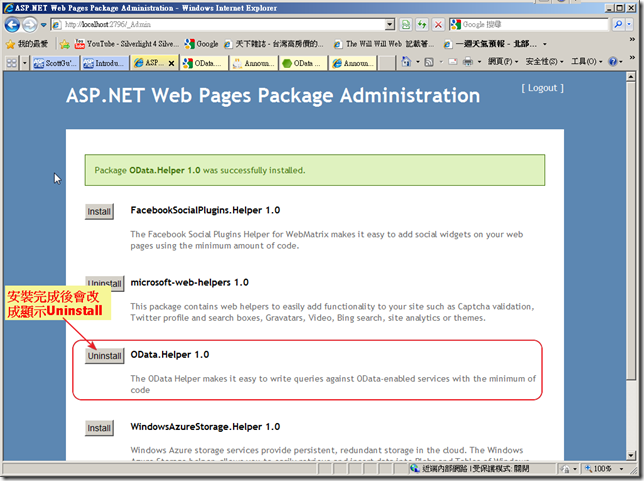644x481 pixels.
Task: Open Home button dropdown arrow
Action: pos(418,62)
